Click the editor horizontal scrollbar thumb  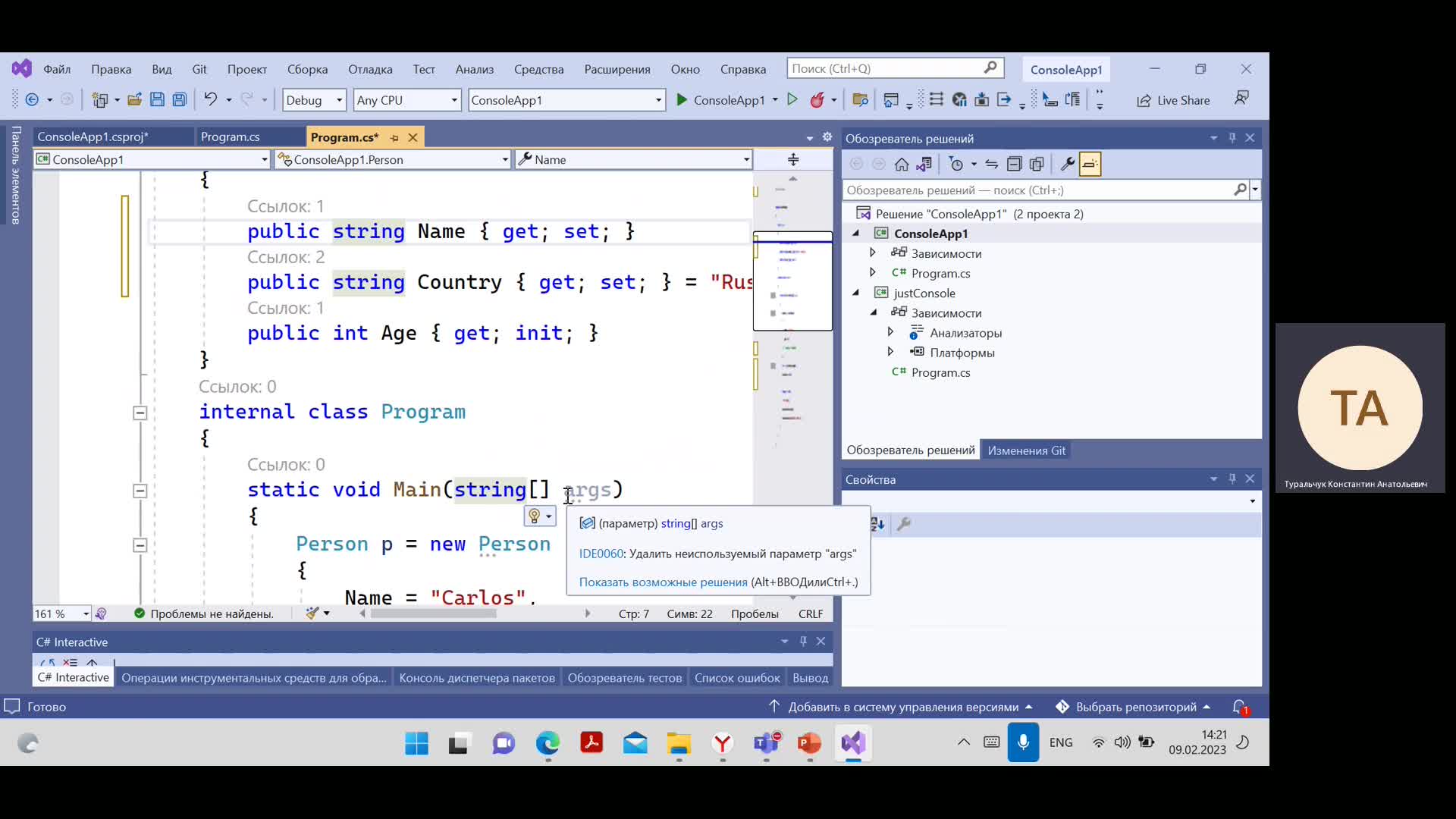(433, 613)
